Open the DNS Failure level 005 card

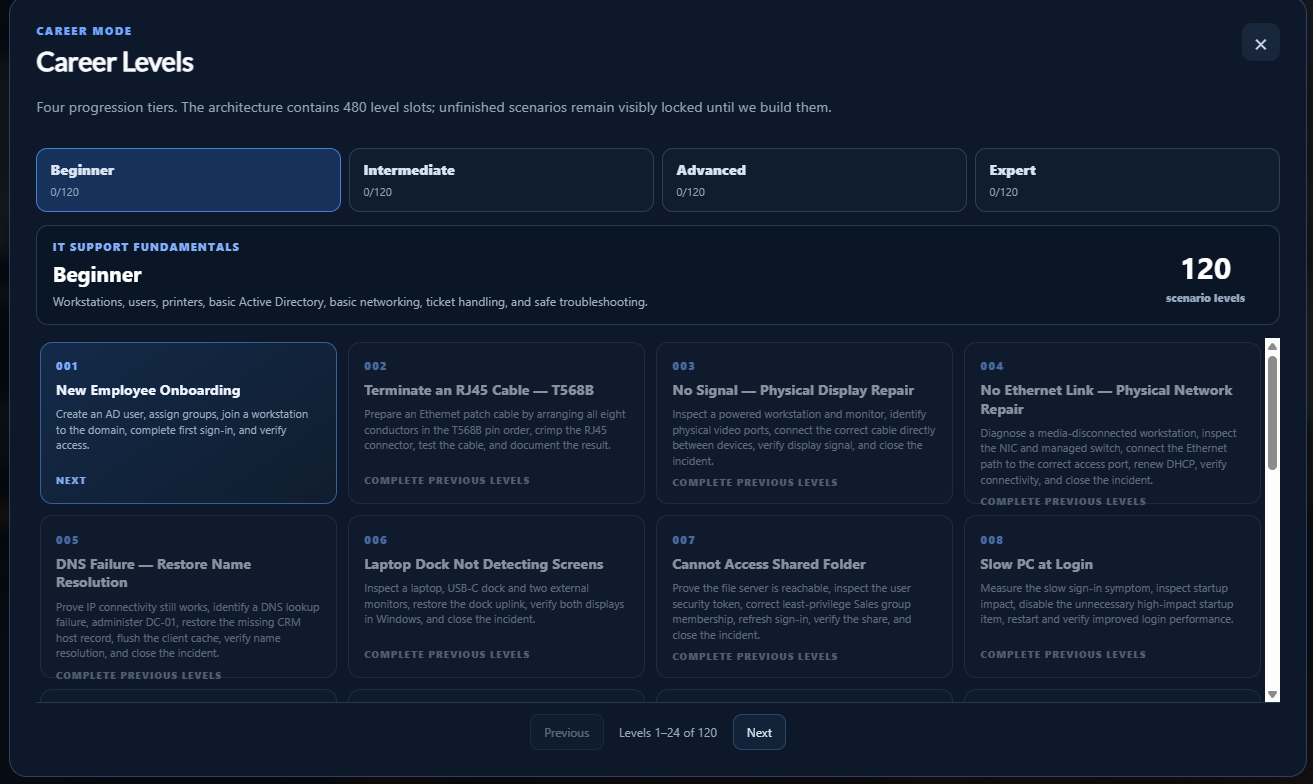[x=188, y=597]
